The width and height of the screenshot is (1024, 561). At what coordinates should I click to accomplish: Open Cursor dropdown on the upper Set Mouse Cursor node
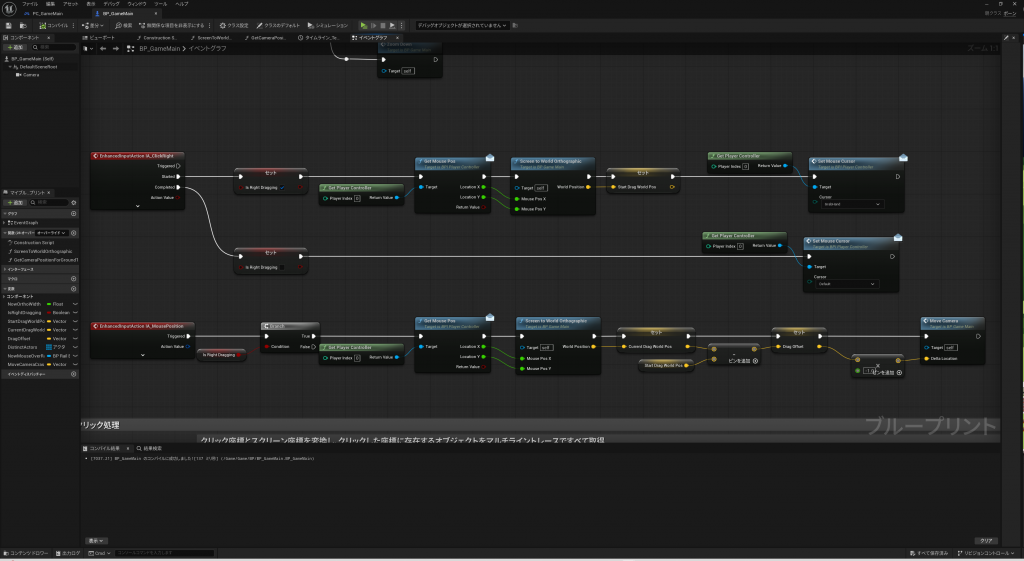pyautogui.click(x=852, y=204)
